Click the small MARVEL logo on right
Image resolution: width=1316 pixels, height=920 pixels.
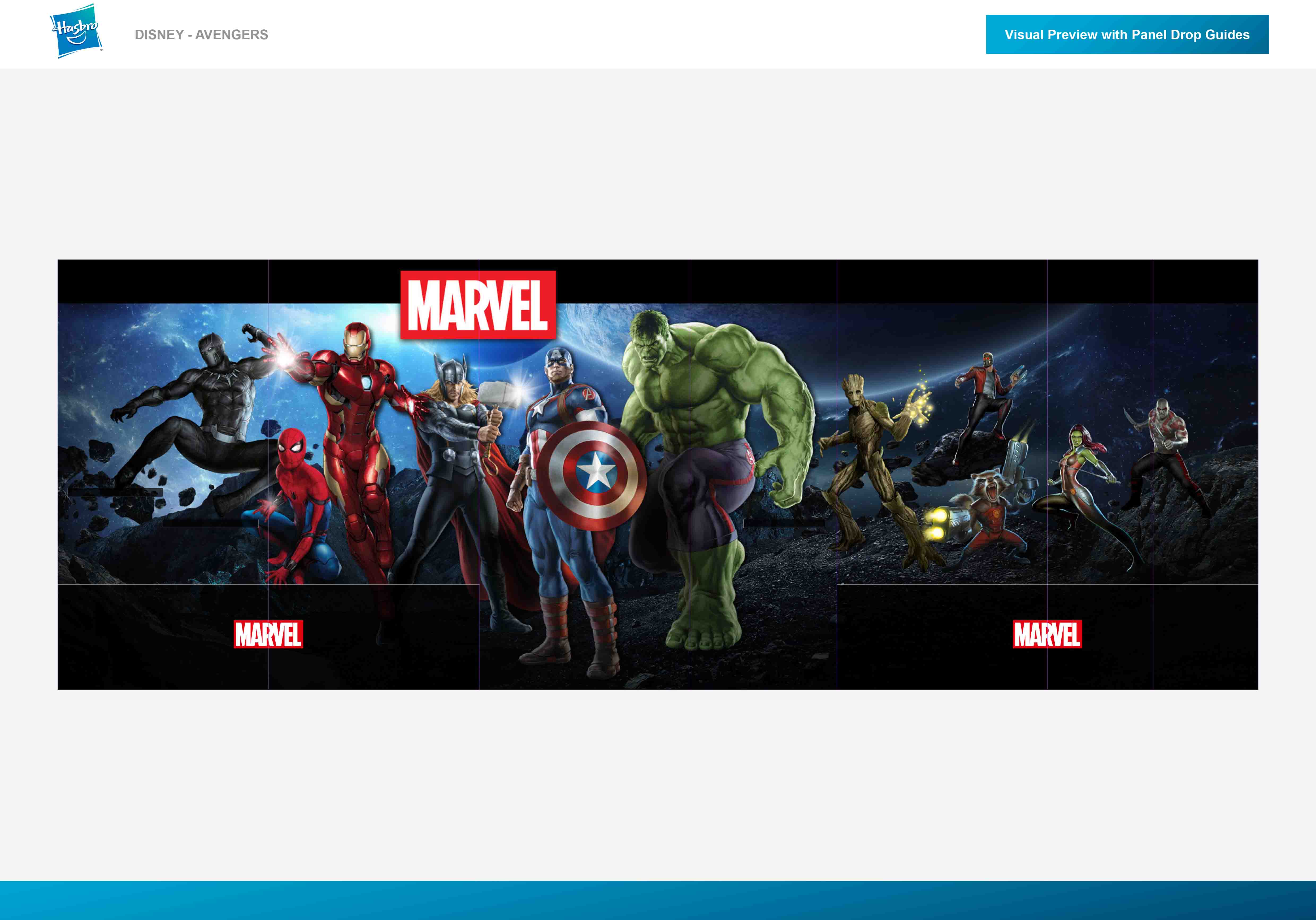click(1047, 634)
